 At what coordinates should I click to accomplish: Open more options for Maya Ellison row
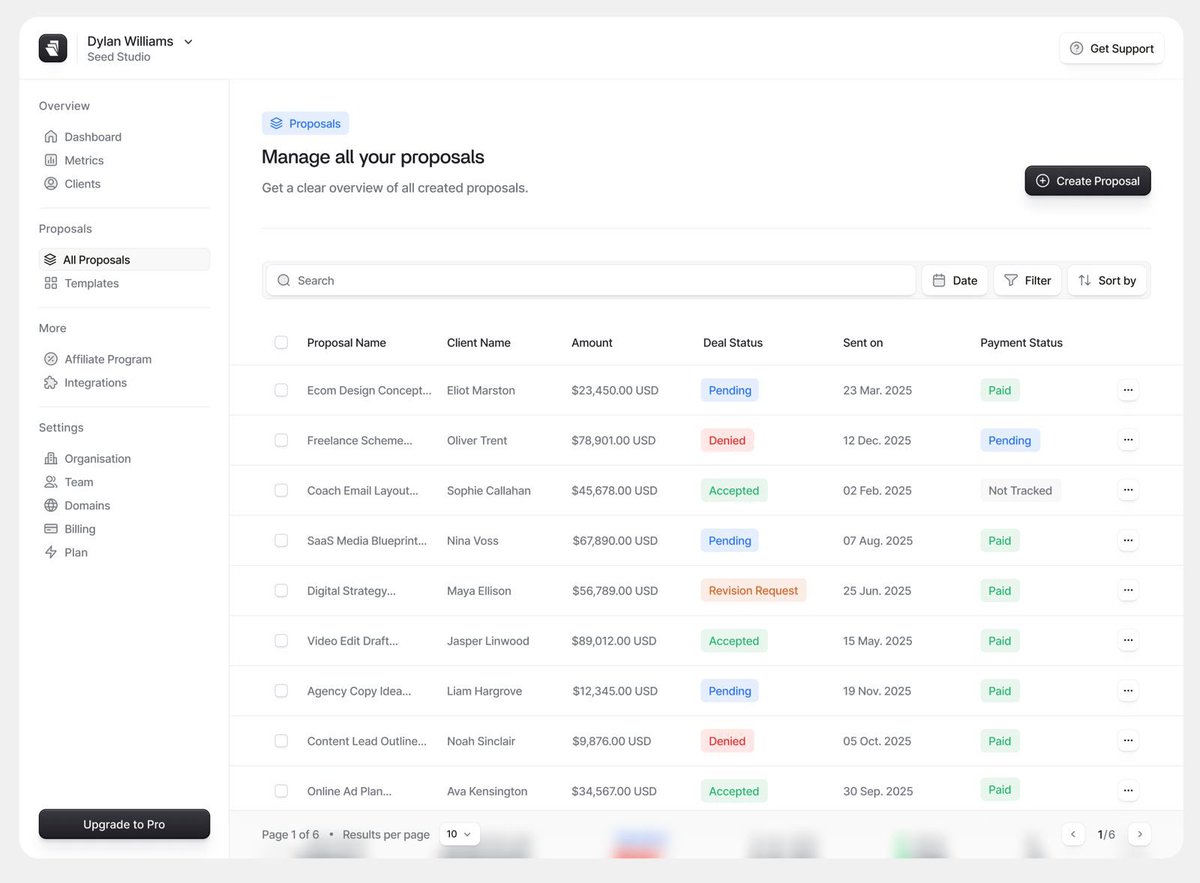coord(1128,590)
